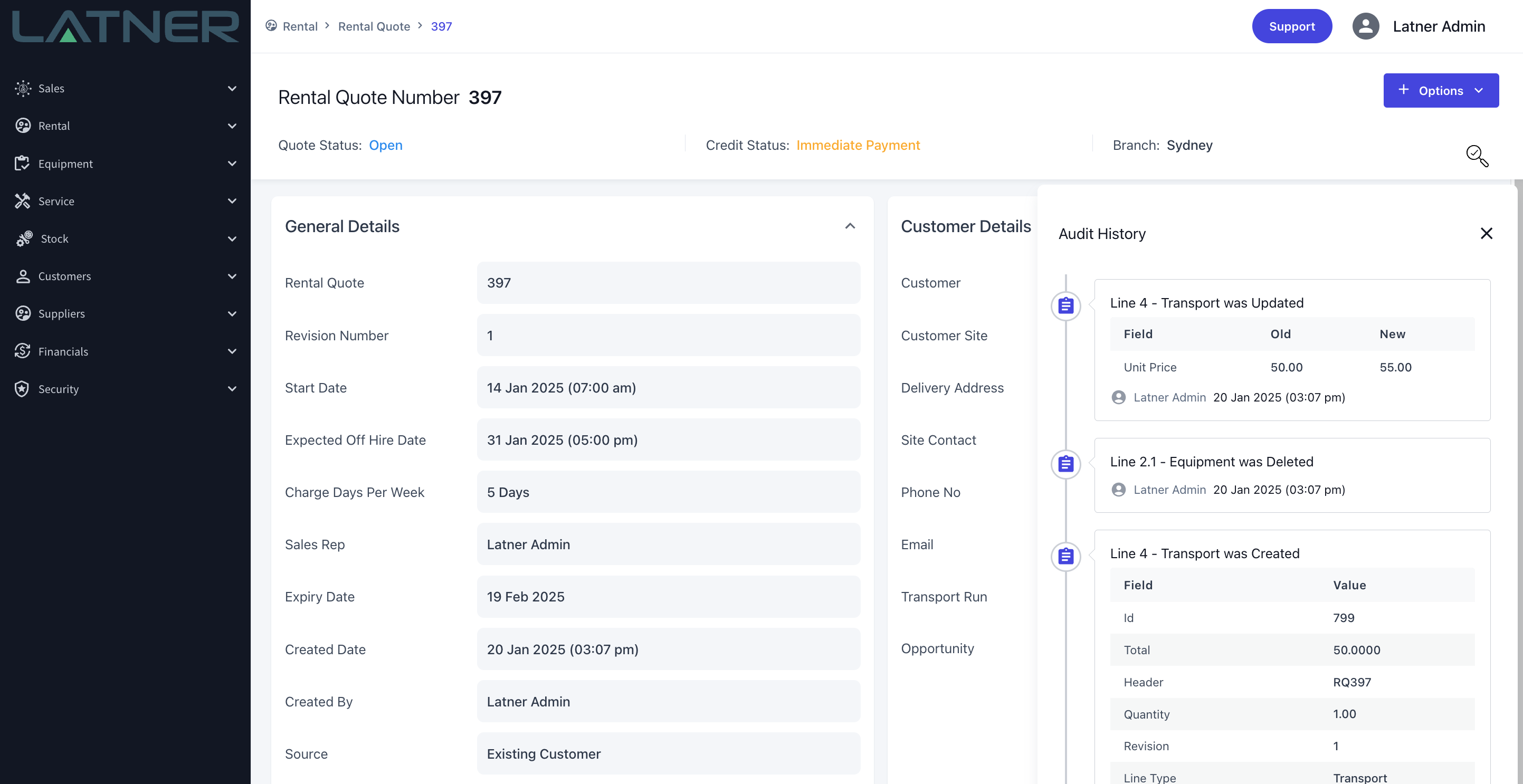Open the Options dropdown button

click(1441, 90)
